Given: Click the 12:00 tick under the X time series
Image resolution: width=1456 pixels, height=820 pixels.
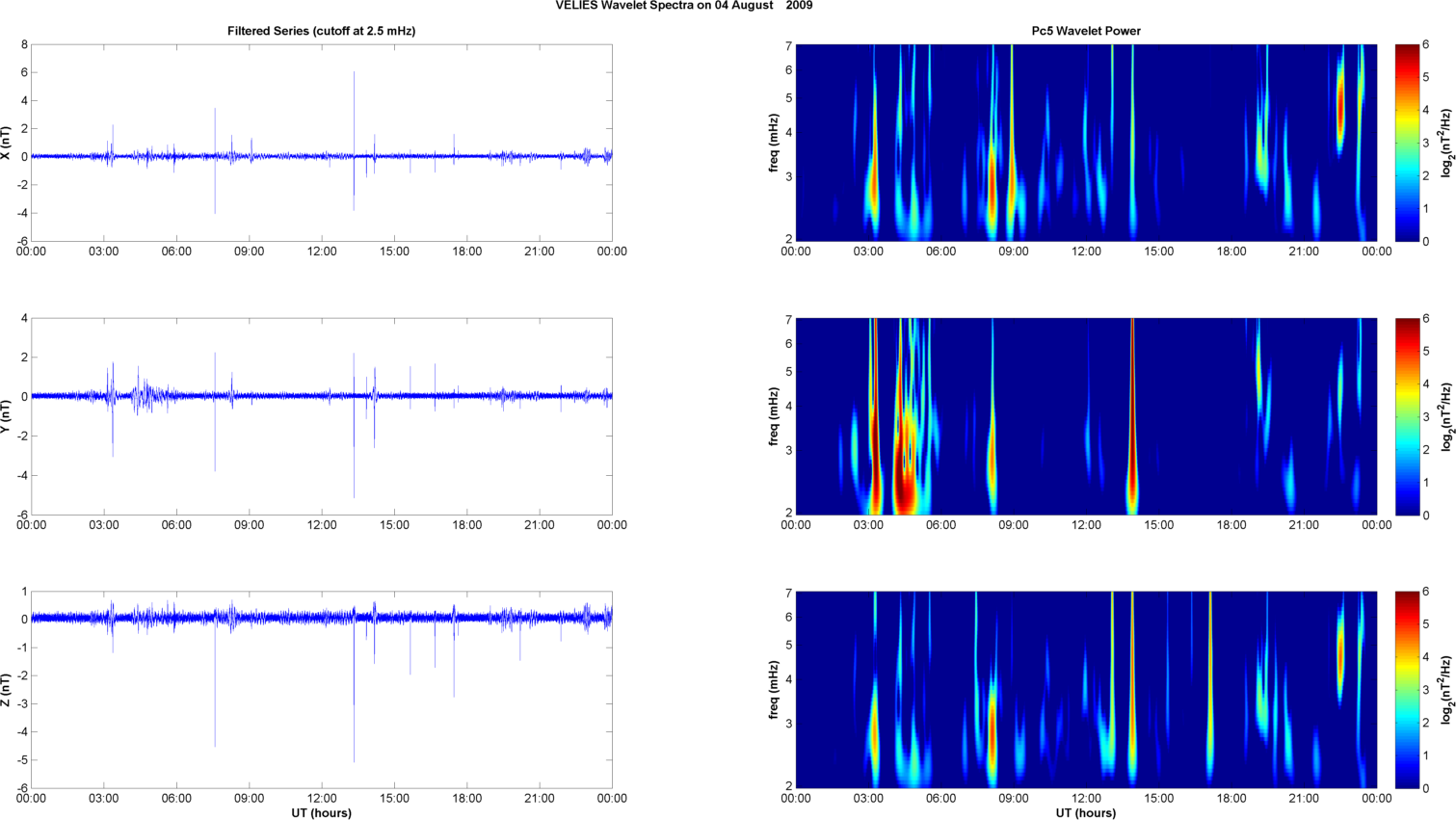Looking at the screenshot, I should click(x=322, y=251).
